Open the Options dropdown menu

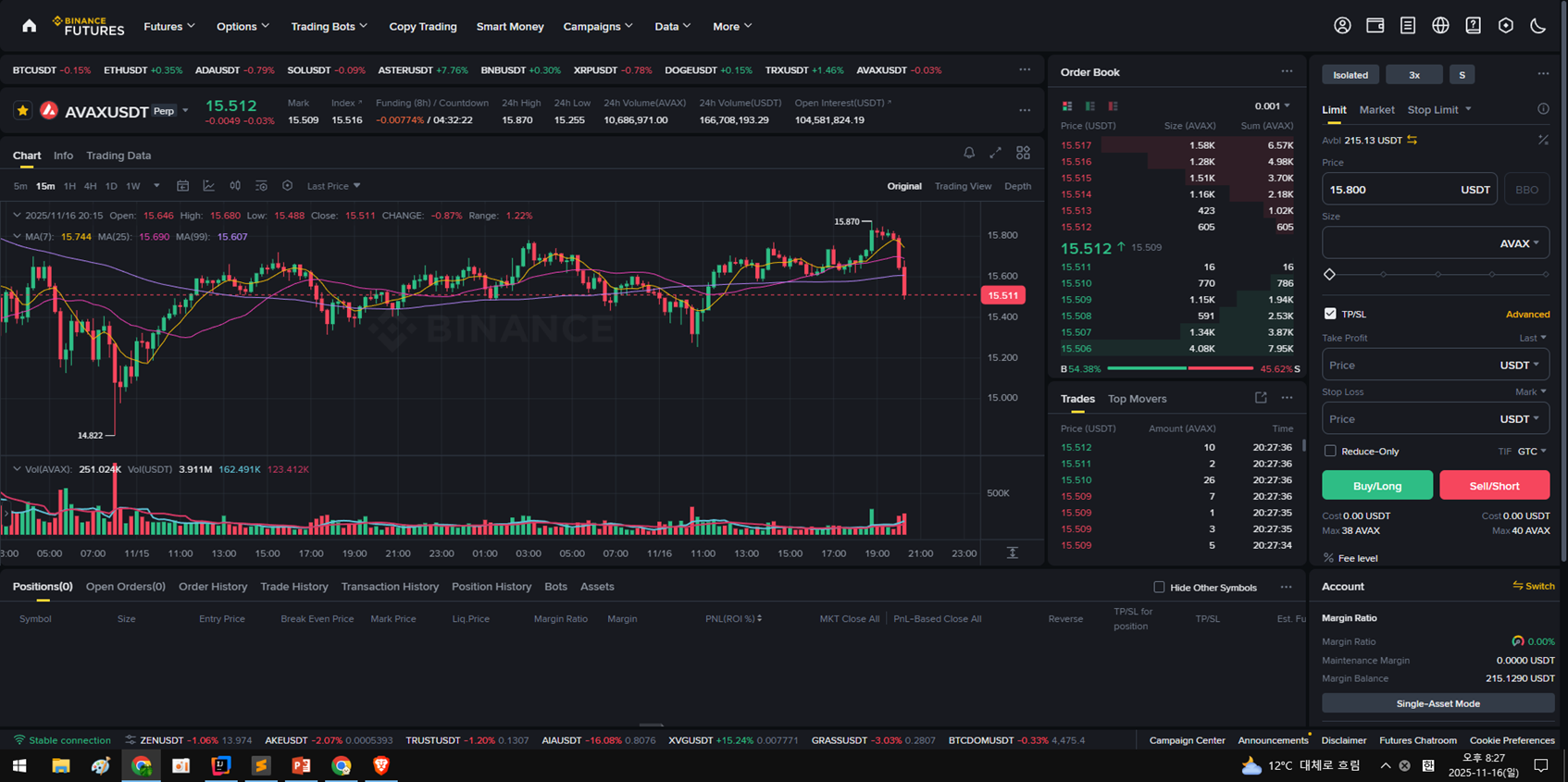(243, 26)
